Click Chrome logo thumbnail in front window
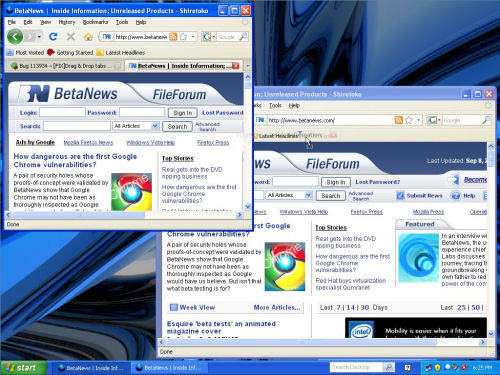The height and width of the screenshot is (375, 500). (x=131, y=192)
